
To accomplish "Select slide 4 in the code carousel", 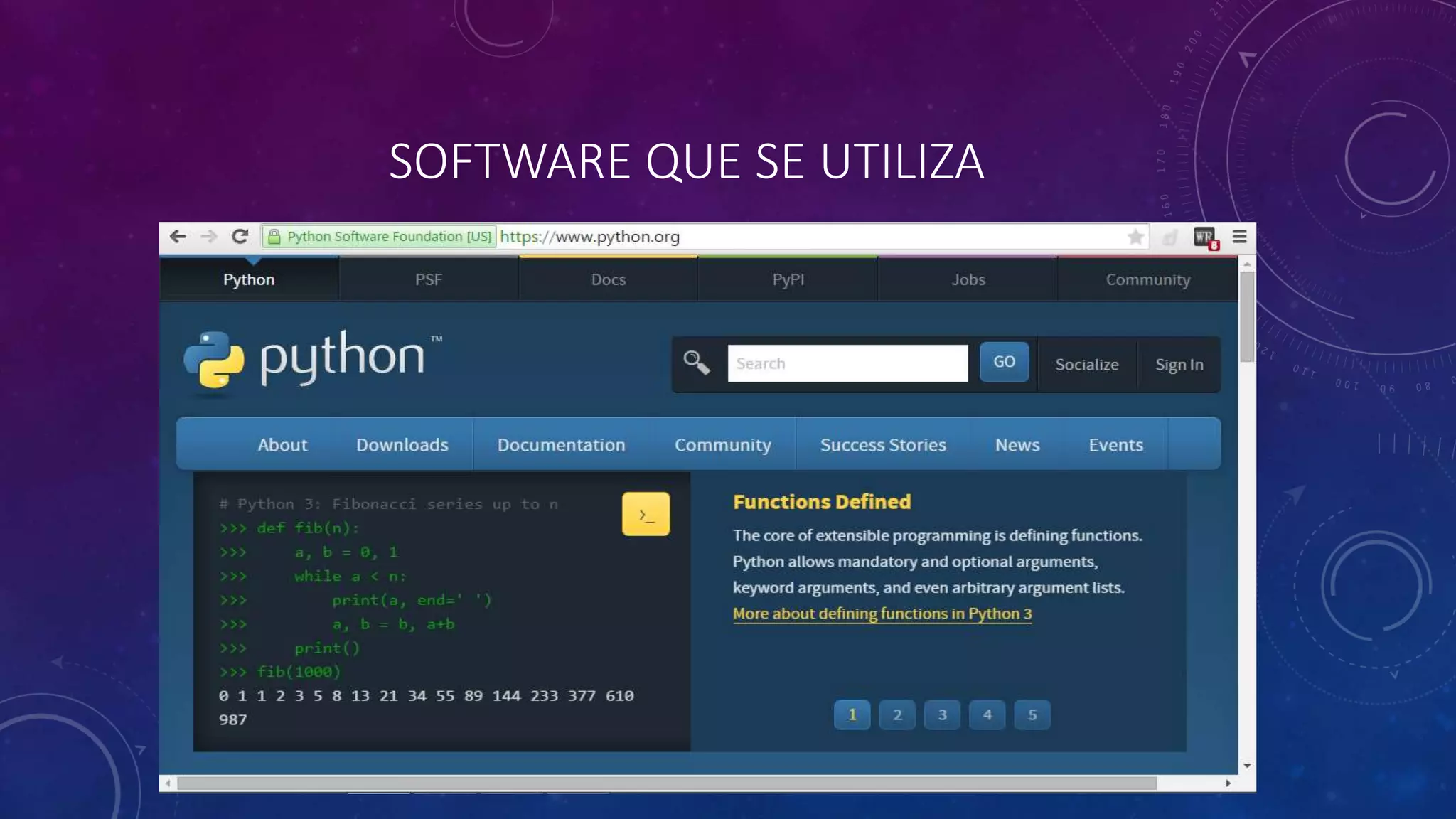I will (x=987, y=714).
